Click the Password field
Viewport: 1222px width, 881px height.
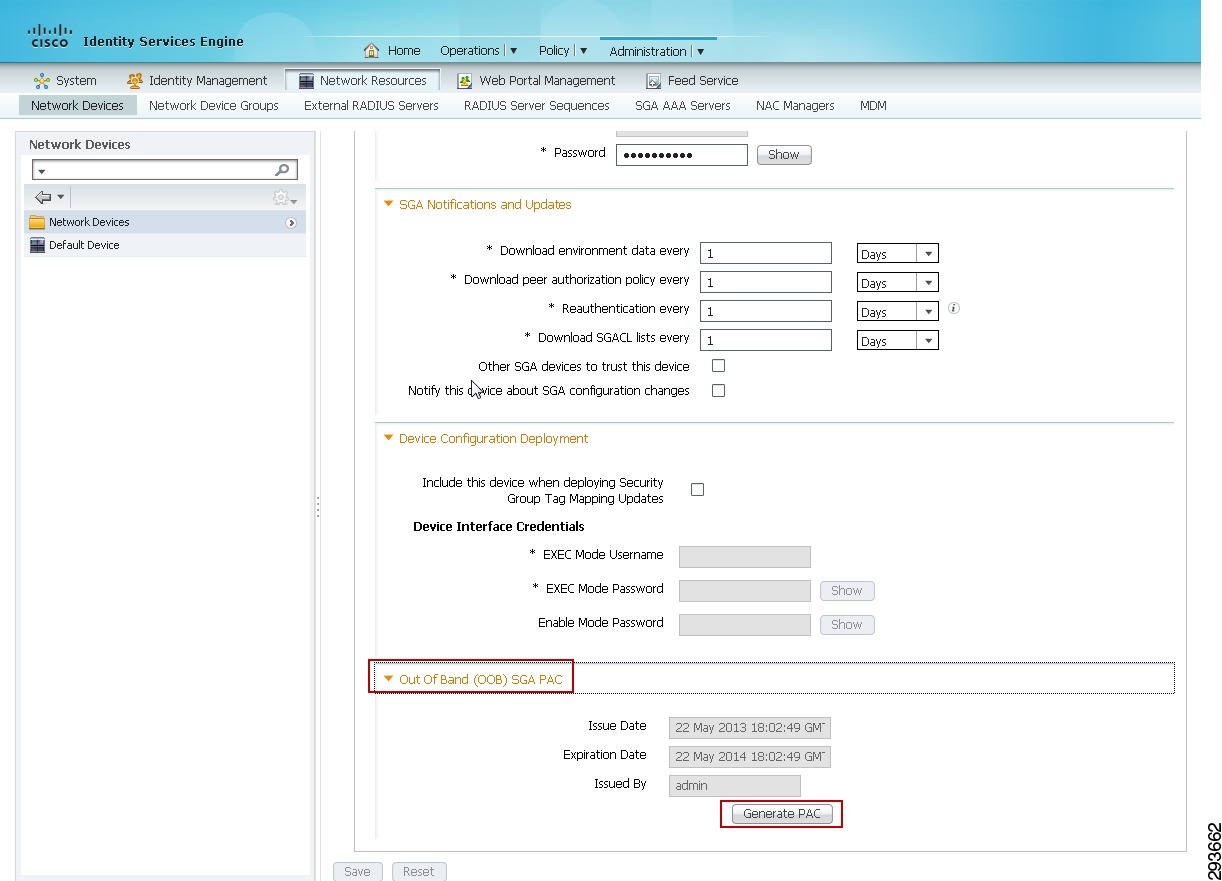pyautogui.click(x=681, y=155)
